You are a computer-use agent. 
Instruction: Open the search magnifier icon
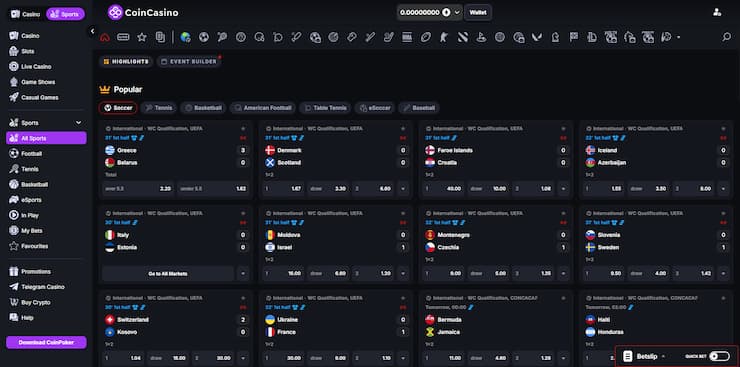[x=726, y=37]
